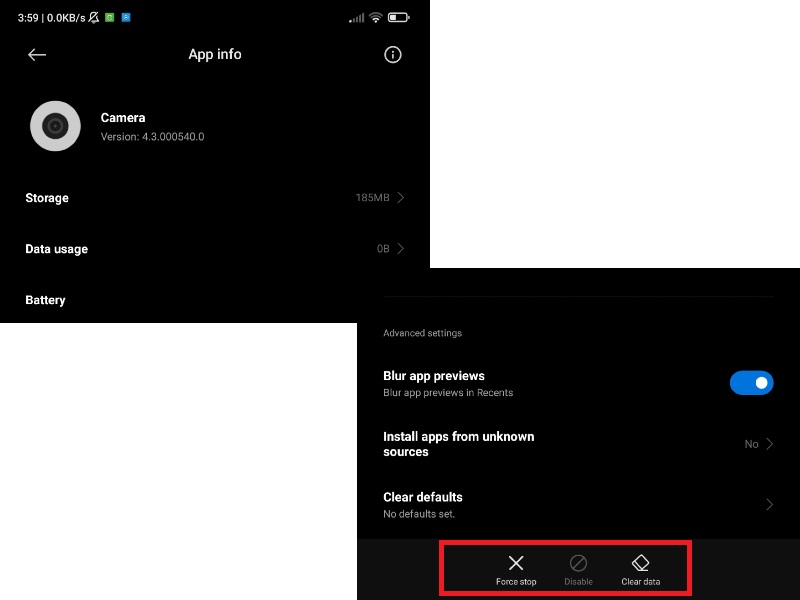800x600 pixels.
Task: Select the App info title
Action: 215,54
